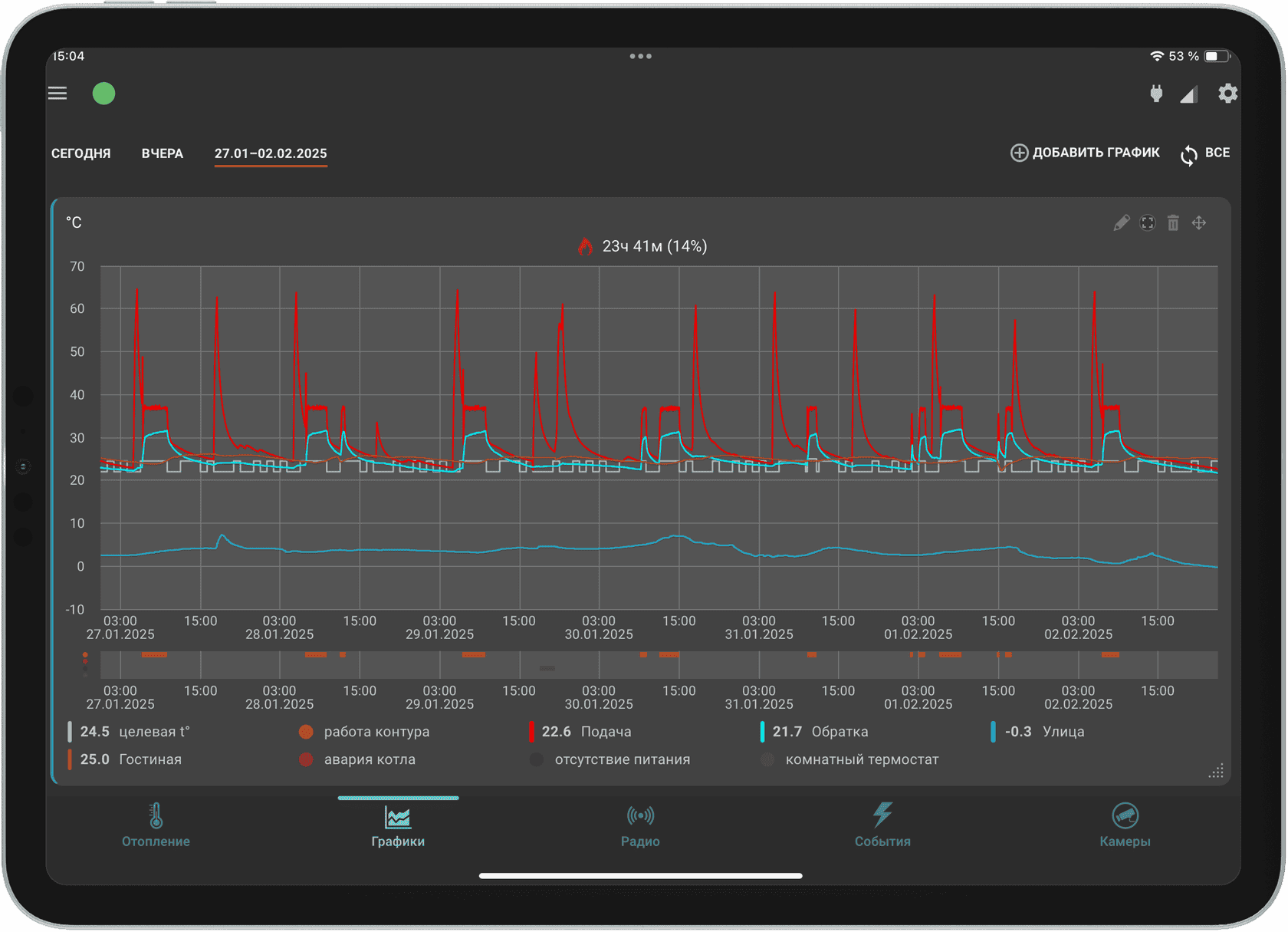Viewport: 1288px width, 932px height.
Task: Open the Отопление bottom tab
Action: pyautogui.click(x=156, y=826)
